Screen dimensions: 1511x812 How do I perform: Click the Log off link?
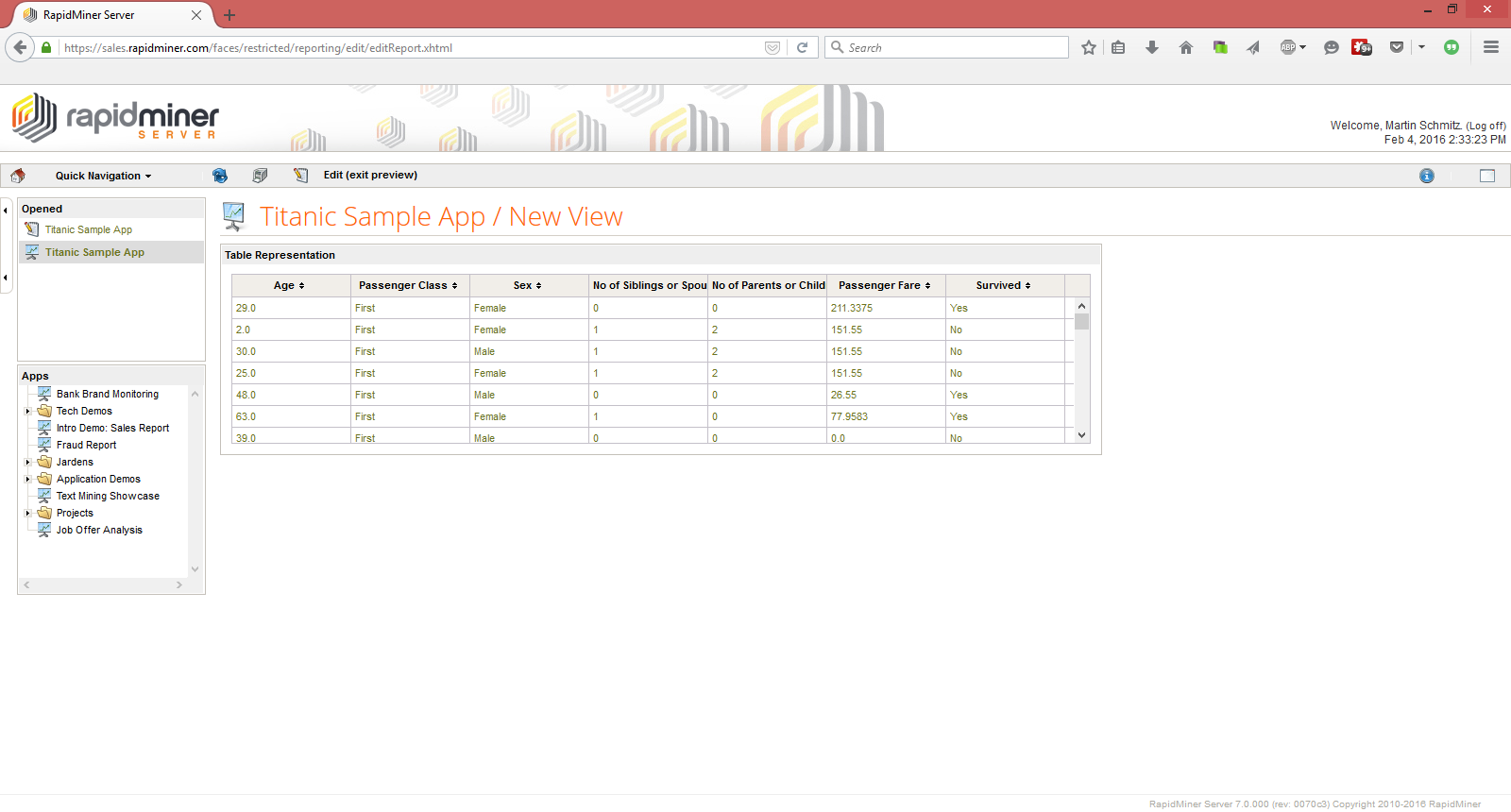1485,126
